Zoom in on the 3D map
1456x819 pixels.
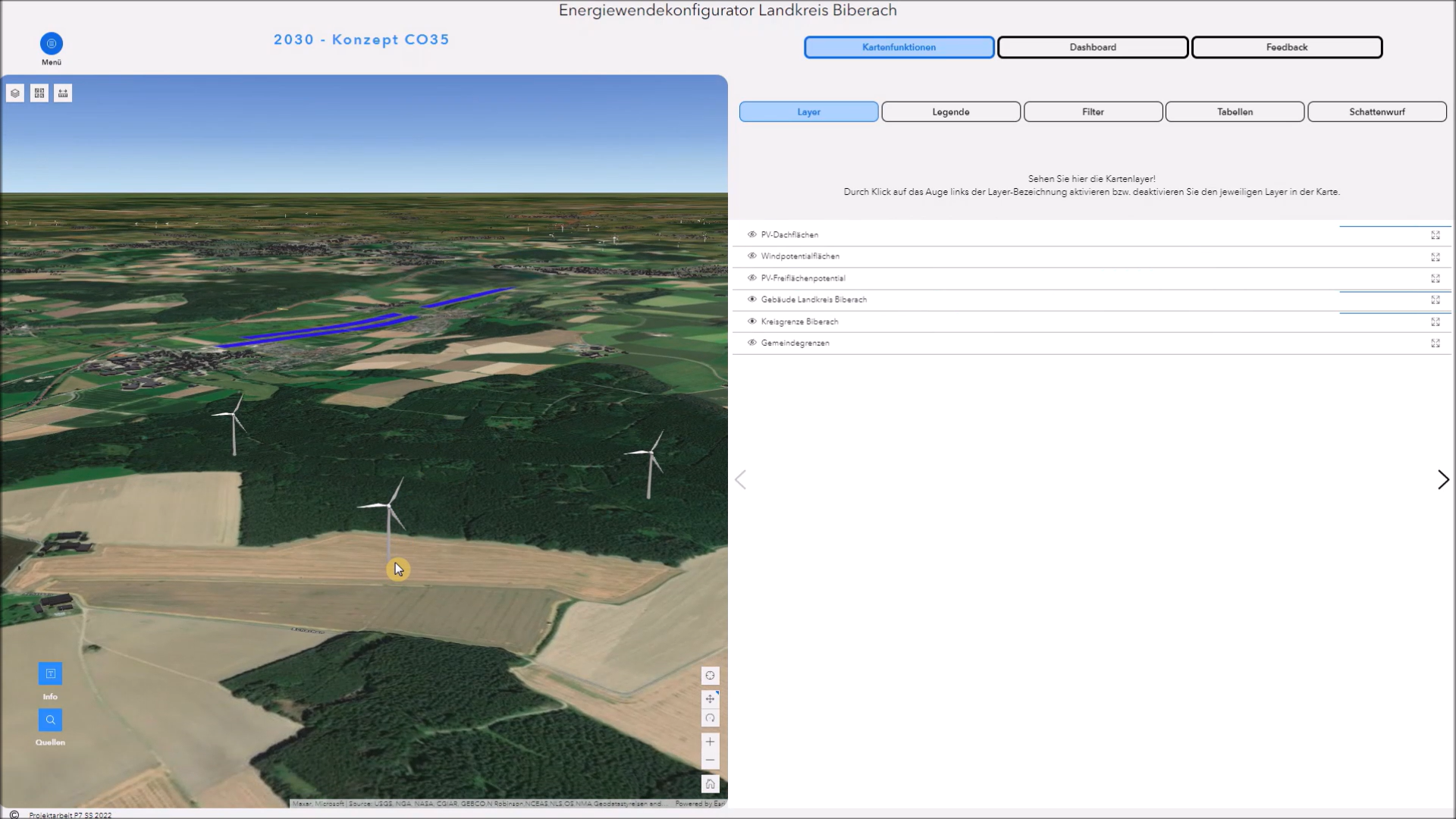710,742
